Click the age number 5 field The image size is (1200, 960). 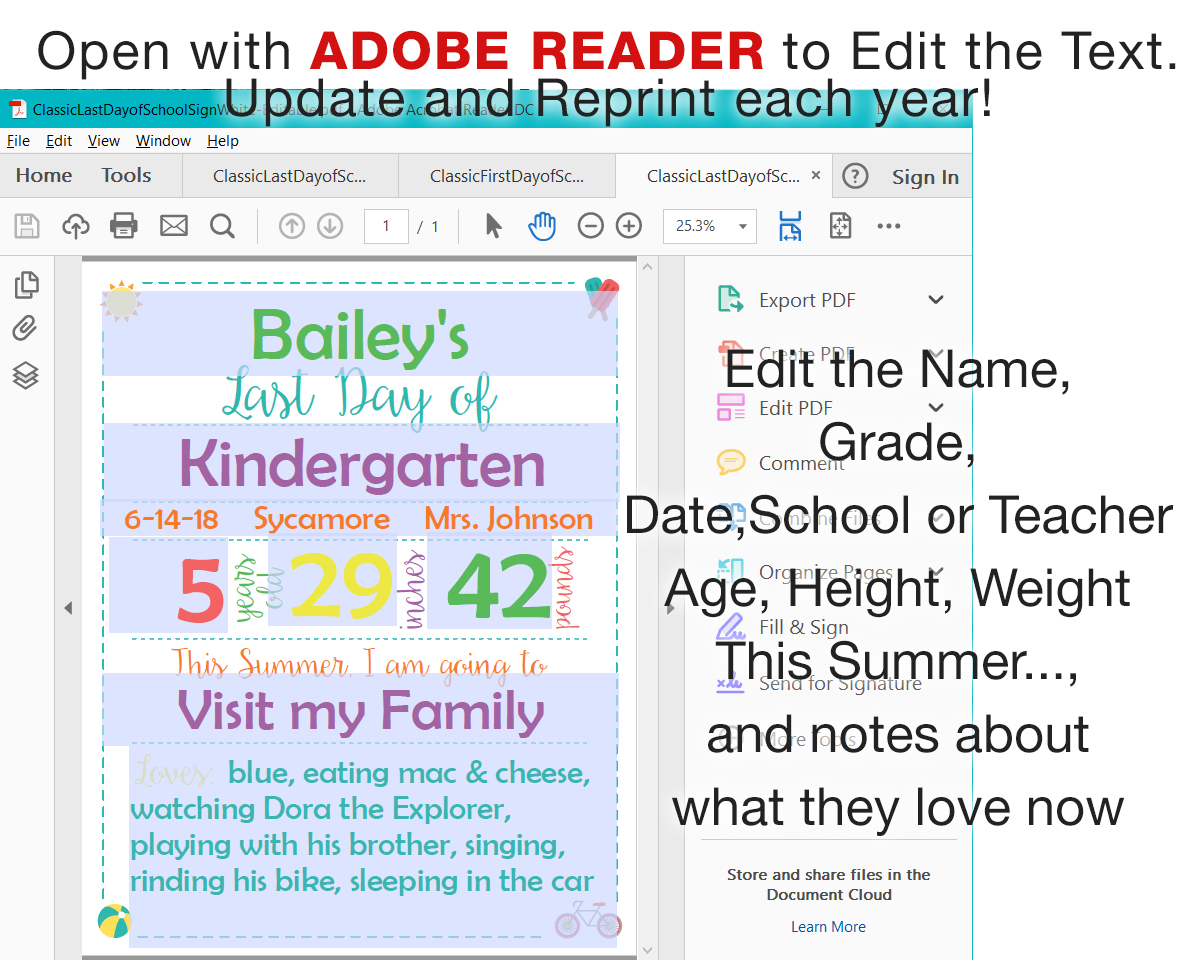168,585
